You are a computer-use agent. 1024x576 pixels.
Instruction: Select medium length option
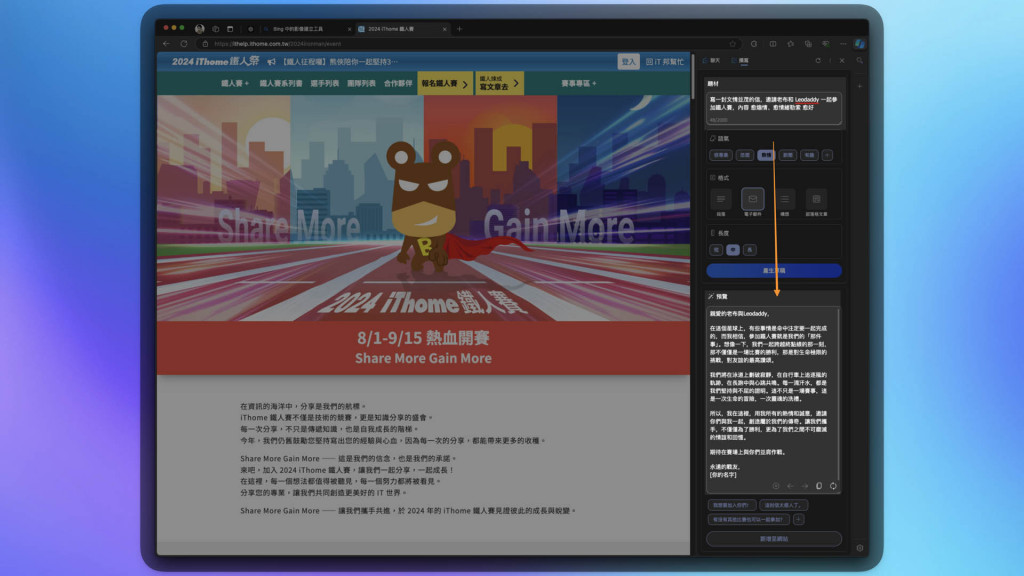[x=733, y=249]
